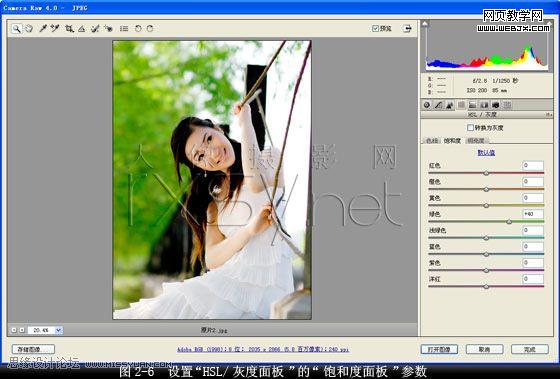The image size is (560, 379).
Task: Open the HSL panel flyout menu
Action: 548,115
